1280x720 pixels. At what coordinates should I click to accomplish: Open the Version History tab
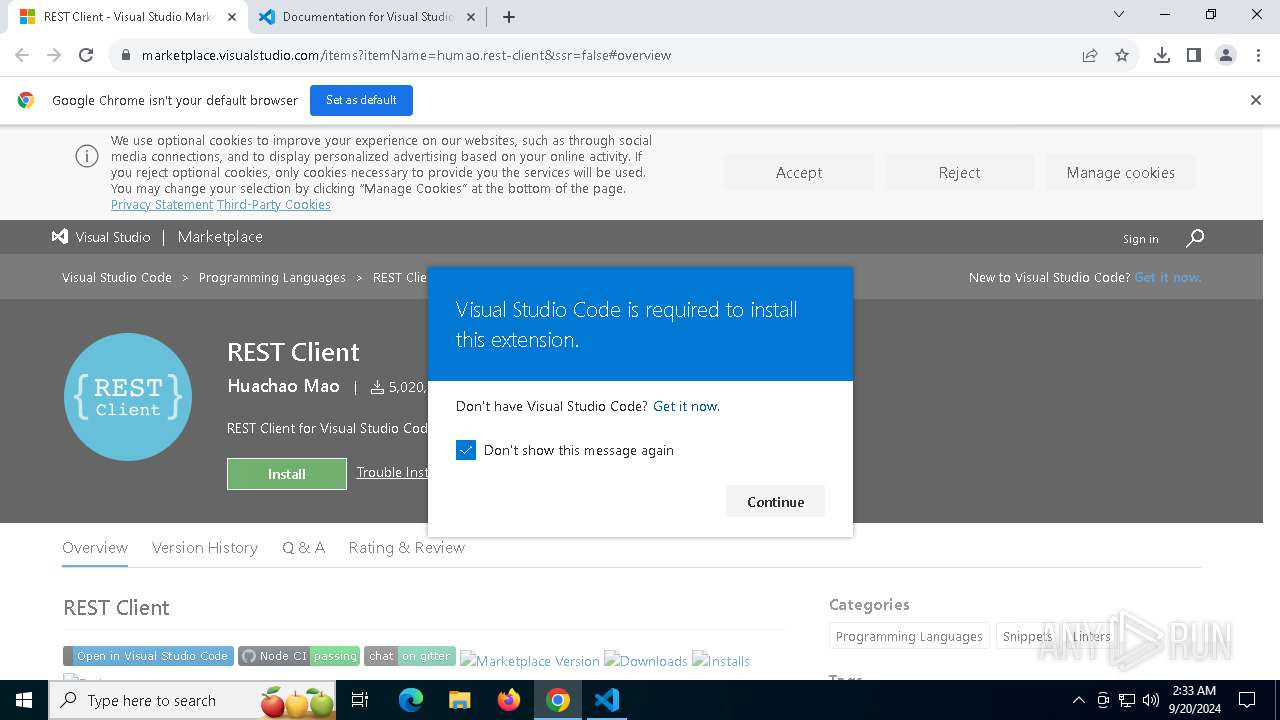[205, 548]
